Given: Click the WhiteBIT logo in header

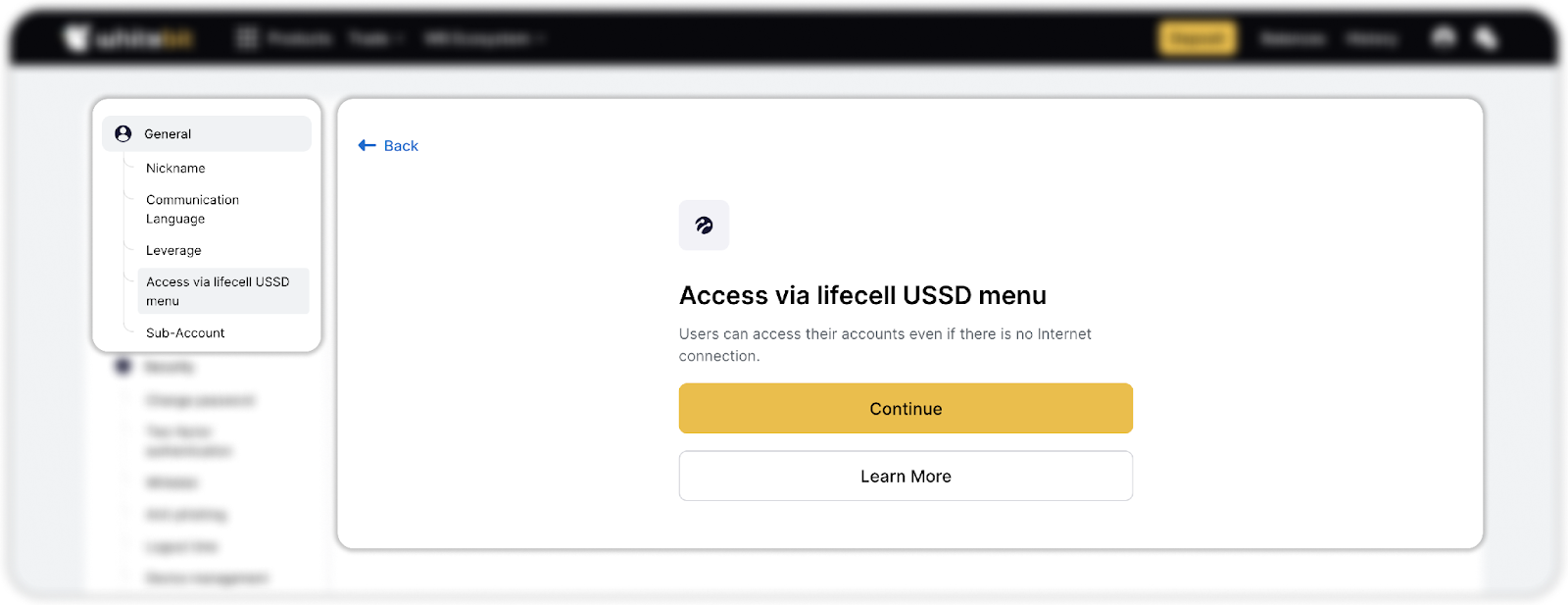Looking at the screenshot, I should pos(128,39).
